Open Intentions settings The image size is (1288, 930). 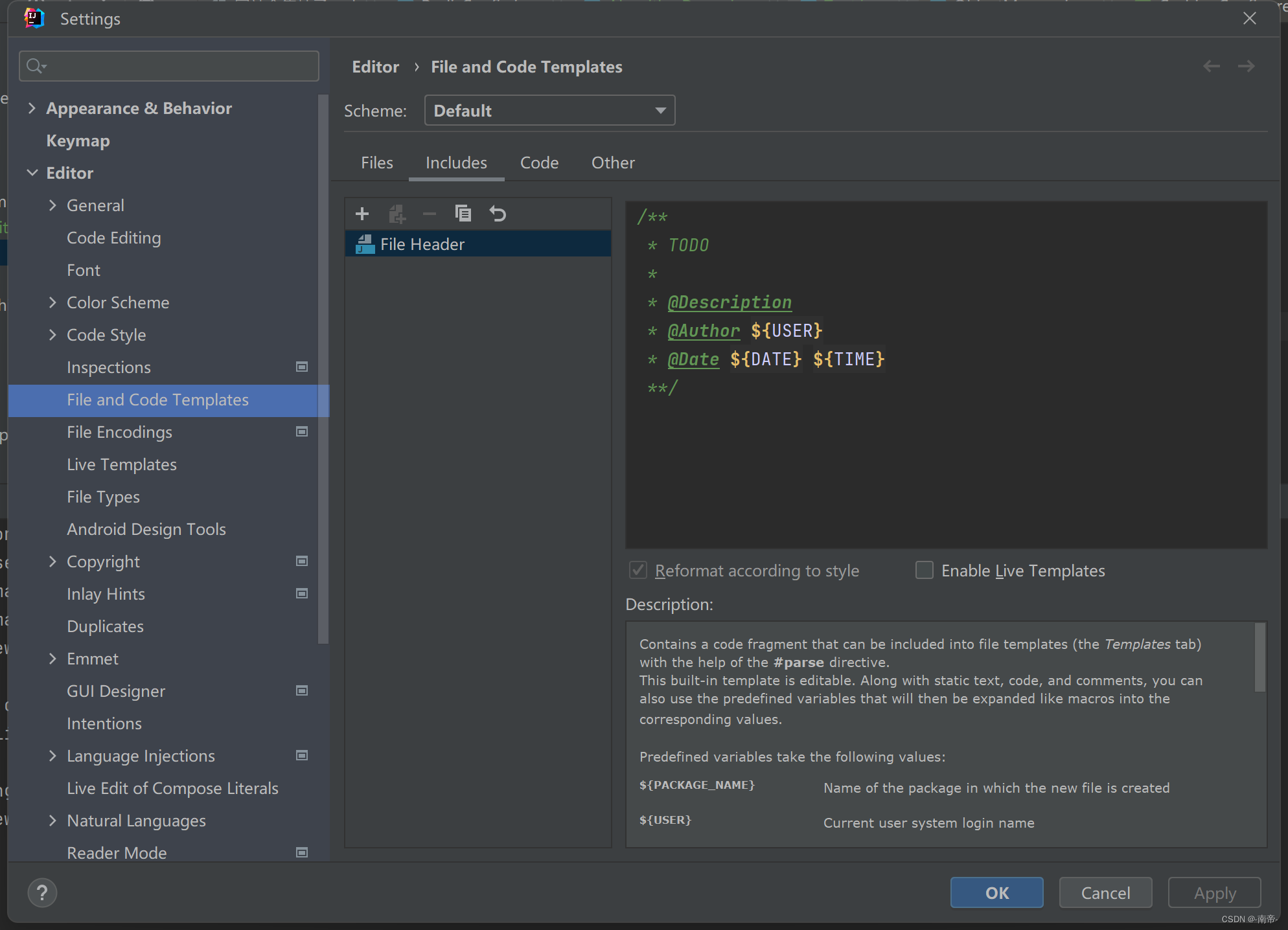104,723
